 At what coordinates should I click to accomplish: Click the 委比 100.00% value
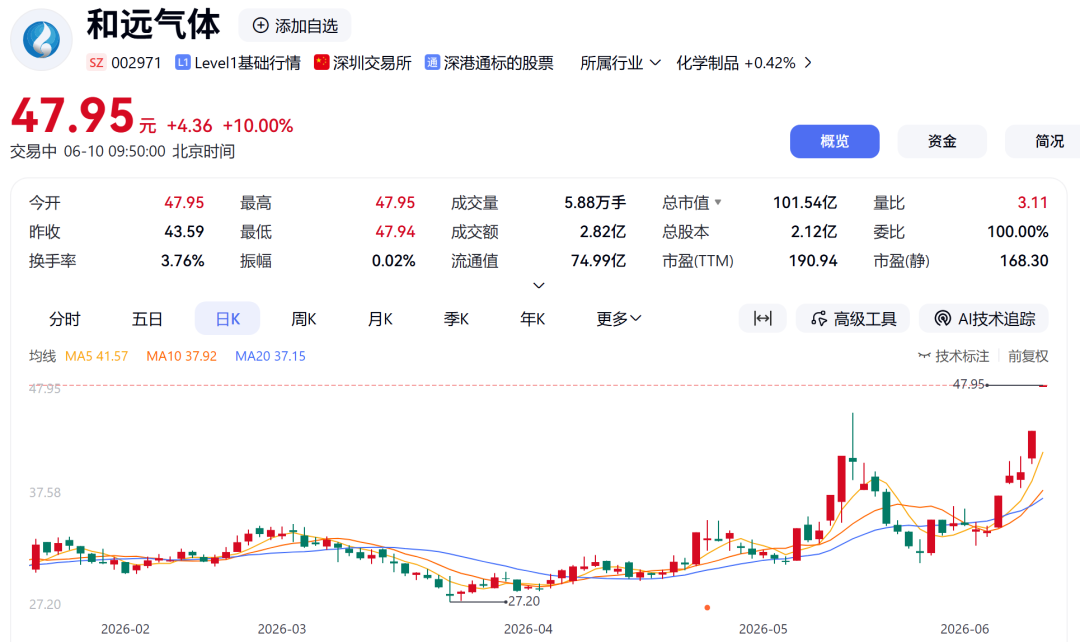[x=1017, y=231]
